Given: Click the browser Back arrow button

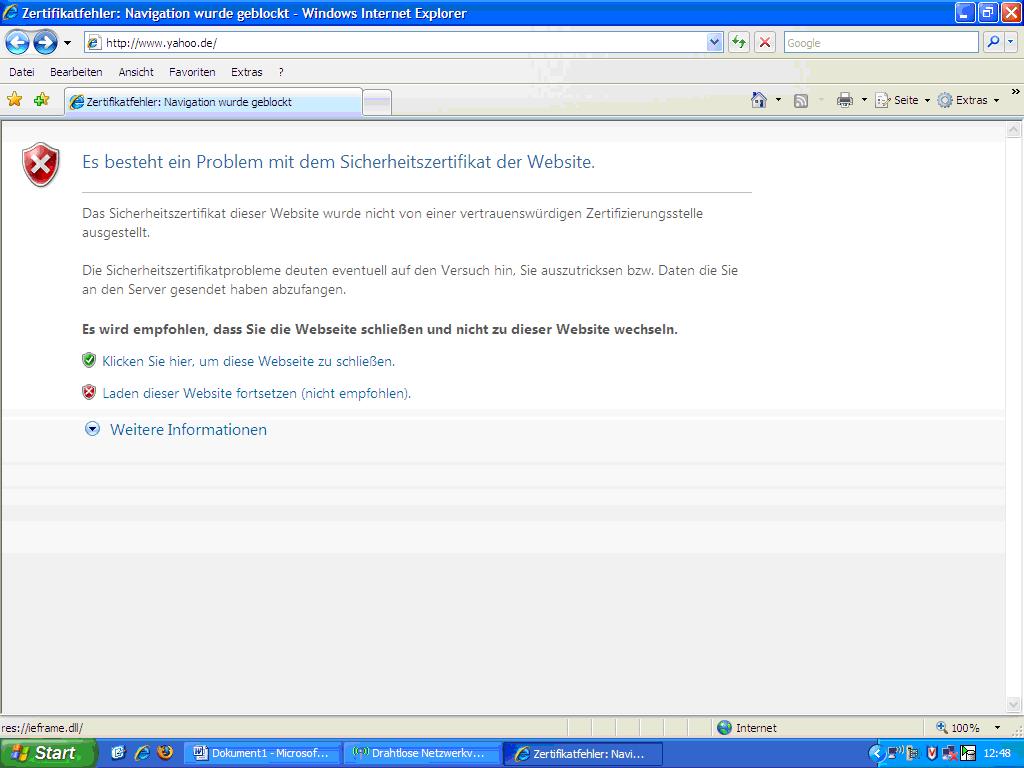Looking at the screenshot, I should (18, 42).
